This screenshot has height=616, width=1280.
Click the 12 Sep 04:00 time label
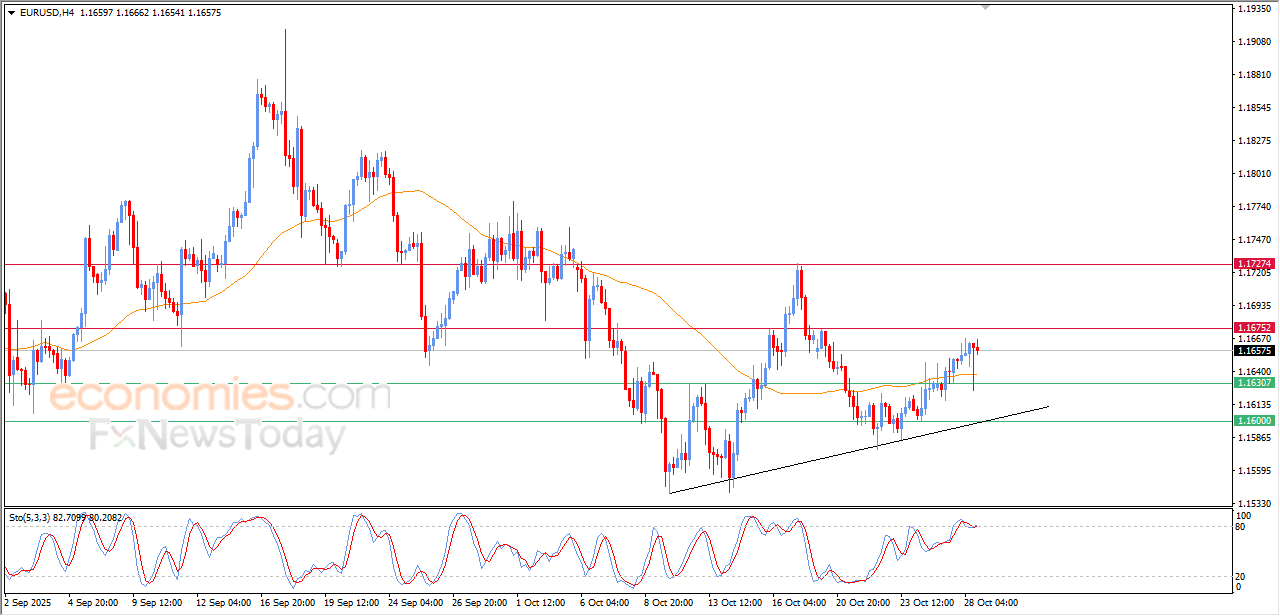pos(224,603)
